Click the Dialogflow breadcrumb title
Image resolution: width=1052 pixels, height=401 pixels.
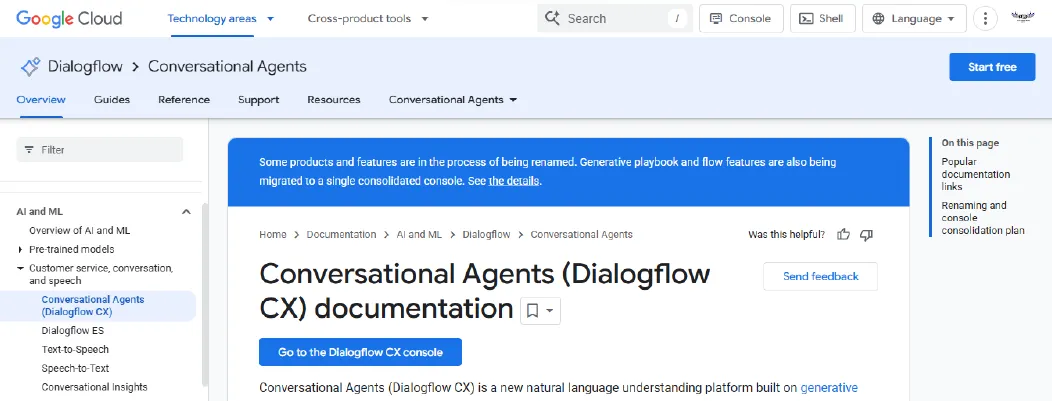85,66
